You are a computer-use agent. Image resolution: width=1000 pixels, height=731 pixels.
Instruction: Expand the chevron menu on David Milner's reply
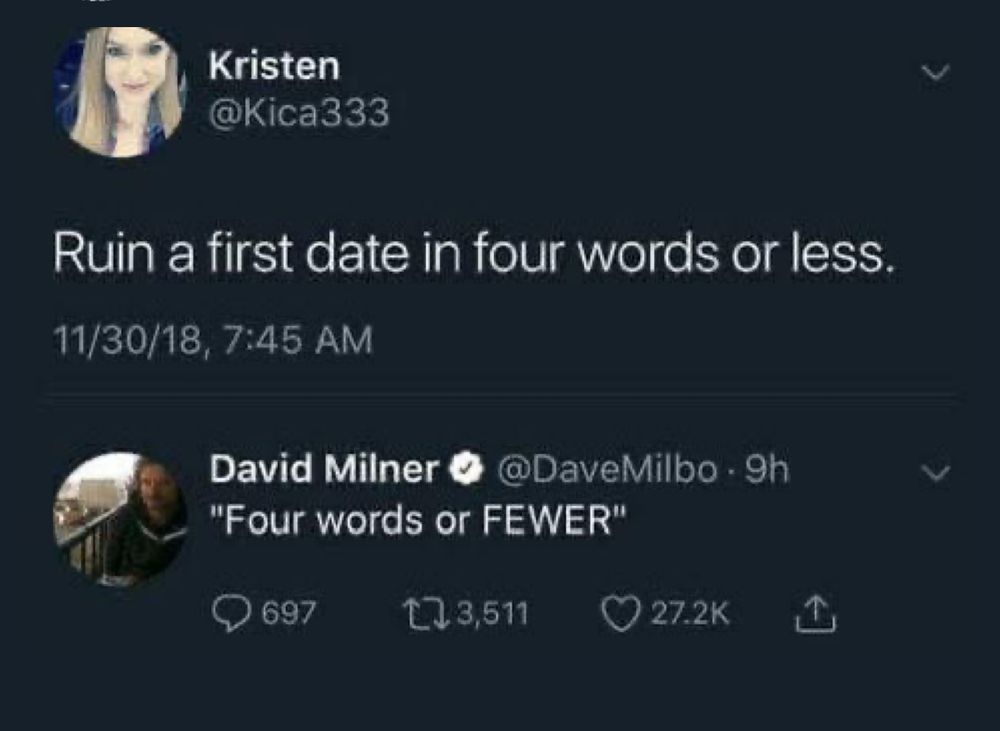pyautogui.click(x=936, y=473)
